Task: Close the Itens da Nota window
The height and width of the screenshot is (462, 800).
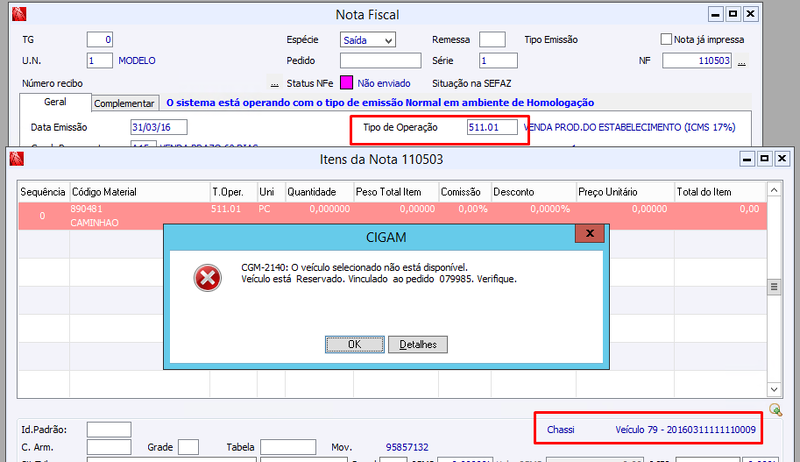Action: (782, 159)
